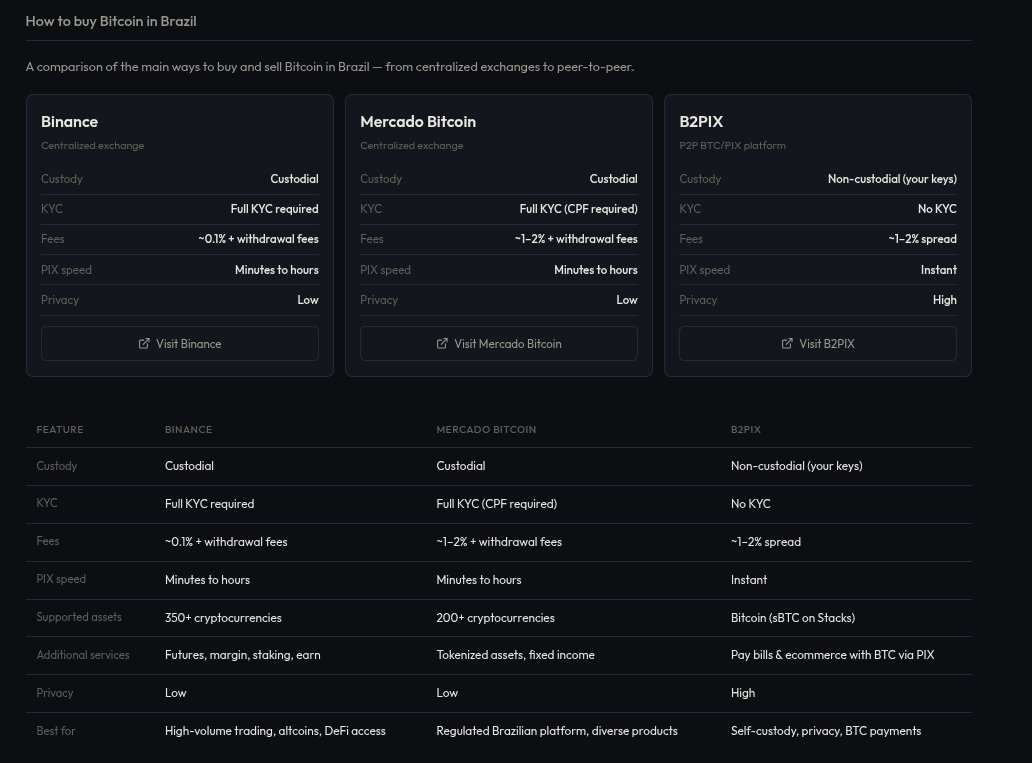
Task: Click 'Full KYC required' in the Binance card
Action: pos(274,209)
